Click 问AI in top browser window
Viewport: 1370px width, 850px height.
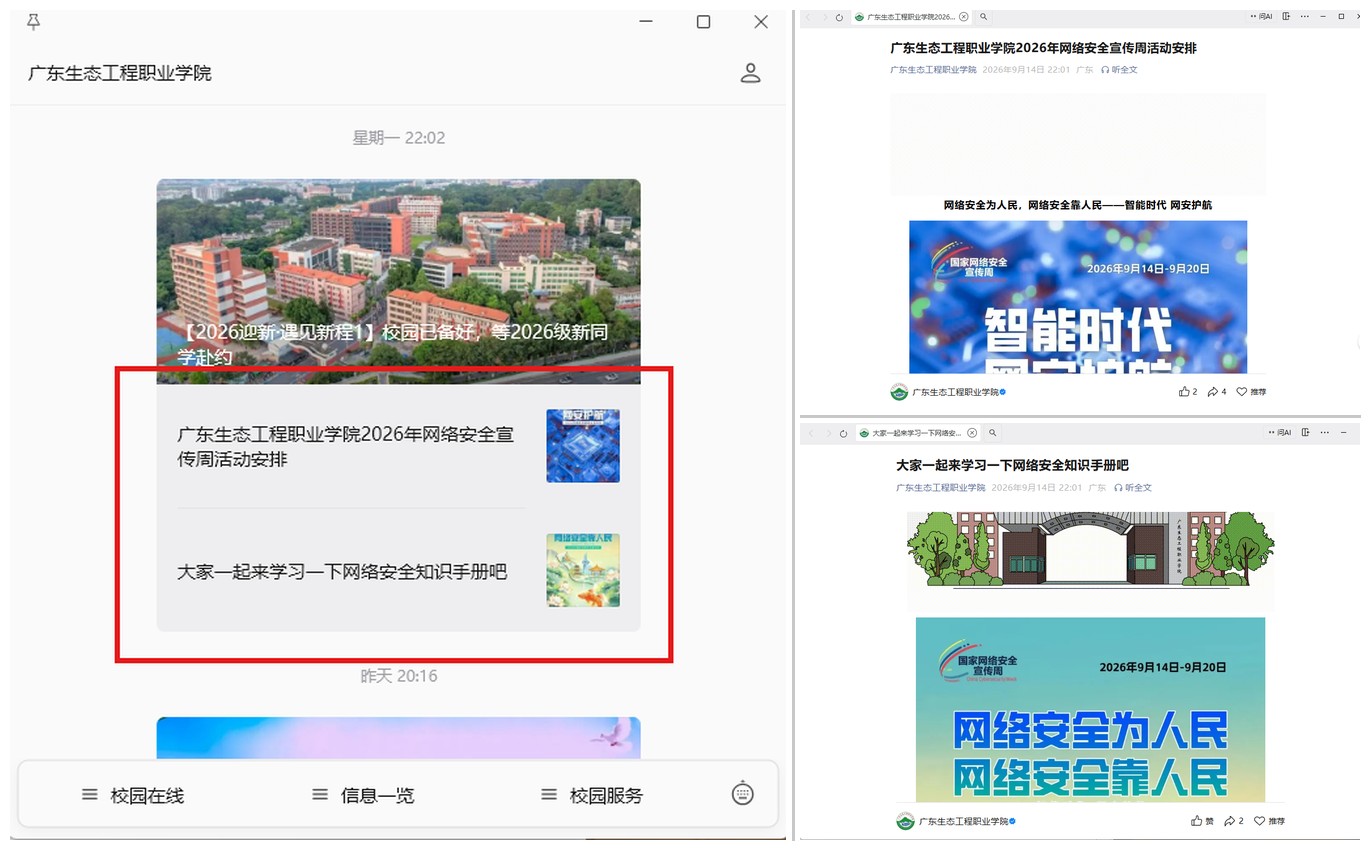(x=1262, y=16)
